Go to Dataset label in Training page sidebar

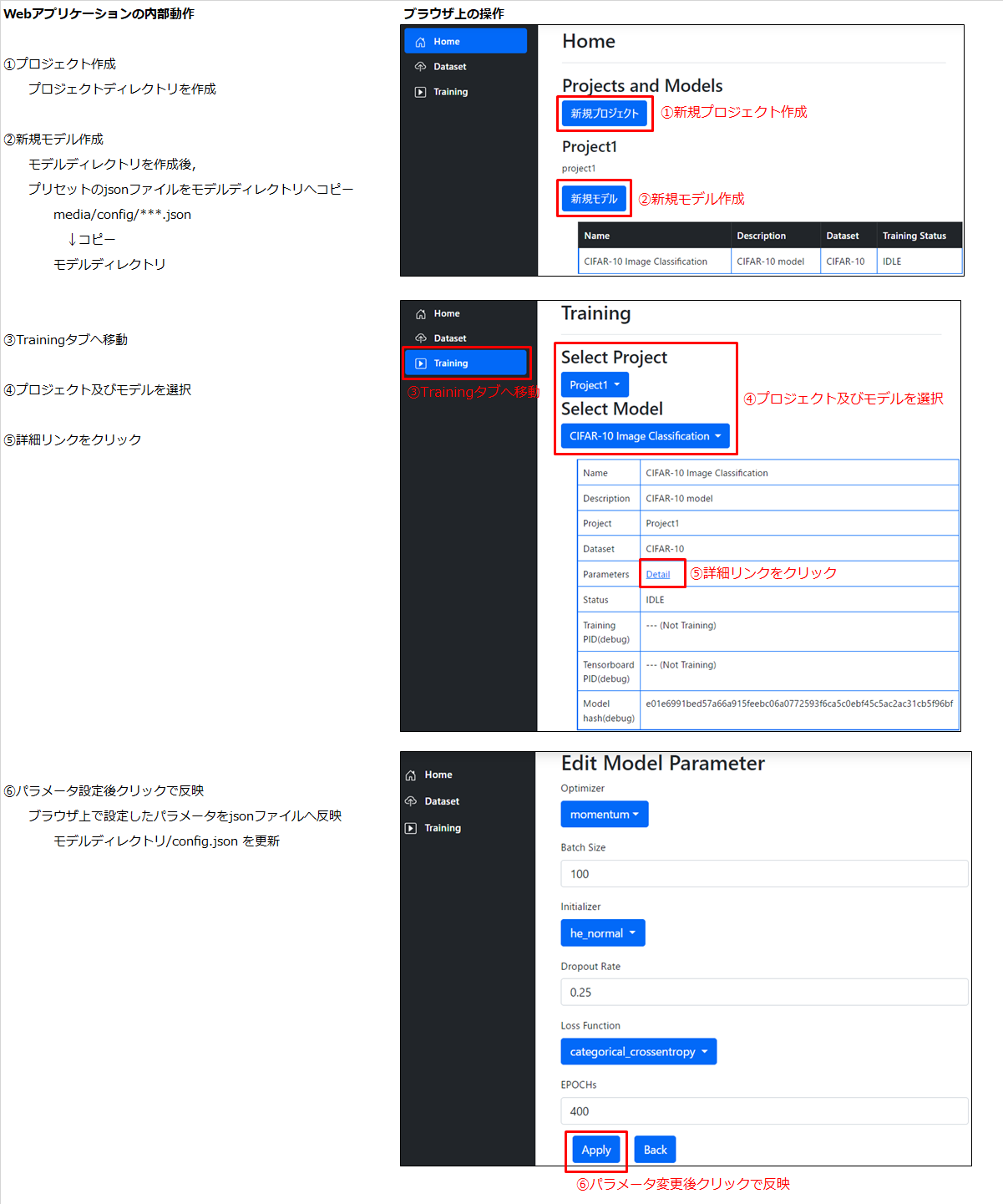[450, 338]
